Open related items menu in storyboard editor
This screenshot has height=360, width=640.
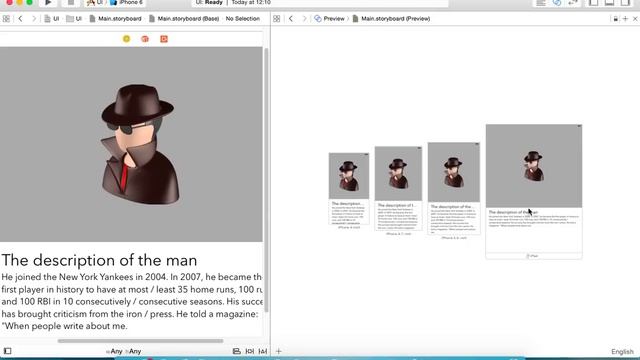pos(6,19)
